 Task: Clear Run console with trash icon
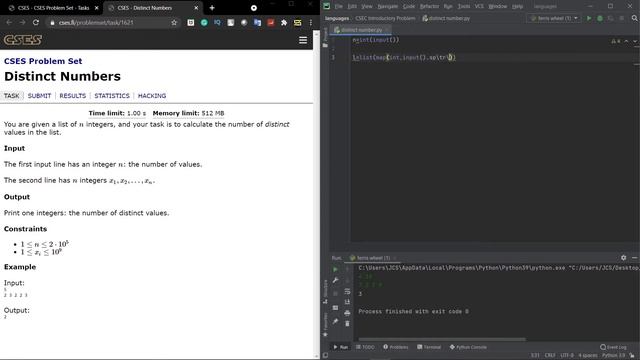click(x=347, y=323)
